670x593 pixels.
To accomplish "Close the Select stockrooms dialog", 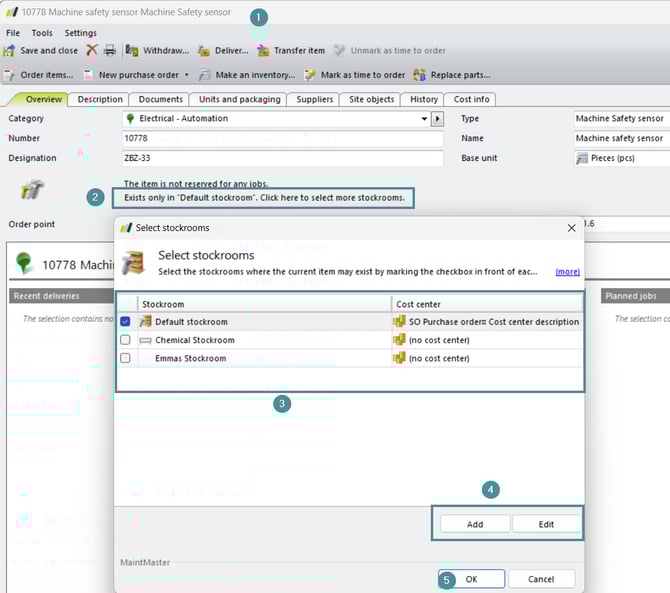I will (571, 228).
